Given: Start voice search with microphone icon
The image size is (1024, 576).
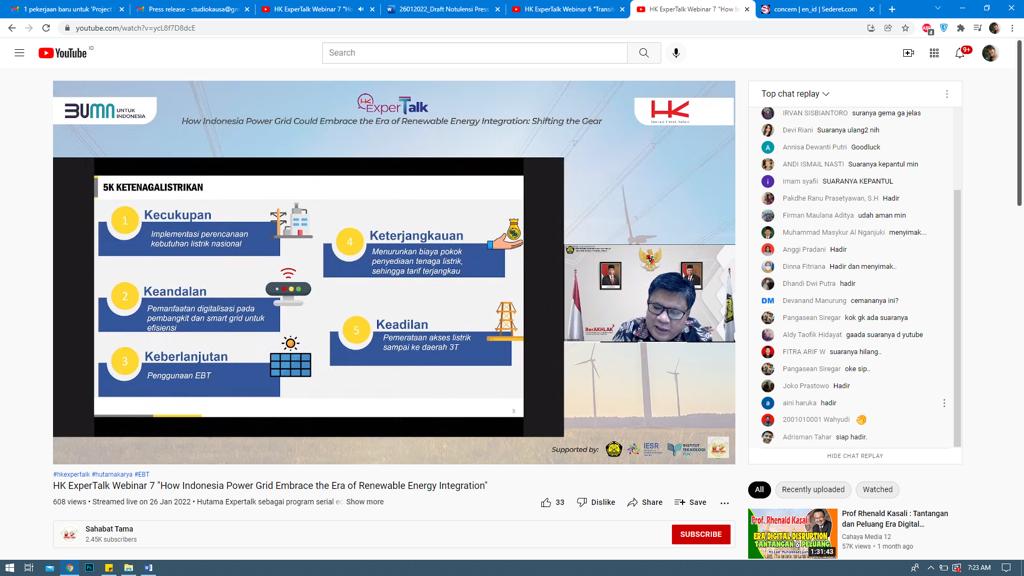Looking at the screenshot, I should pos(676,53).
